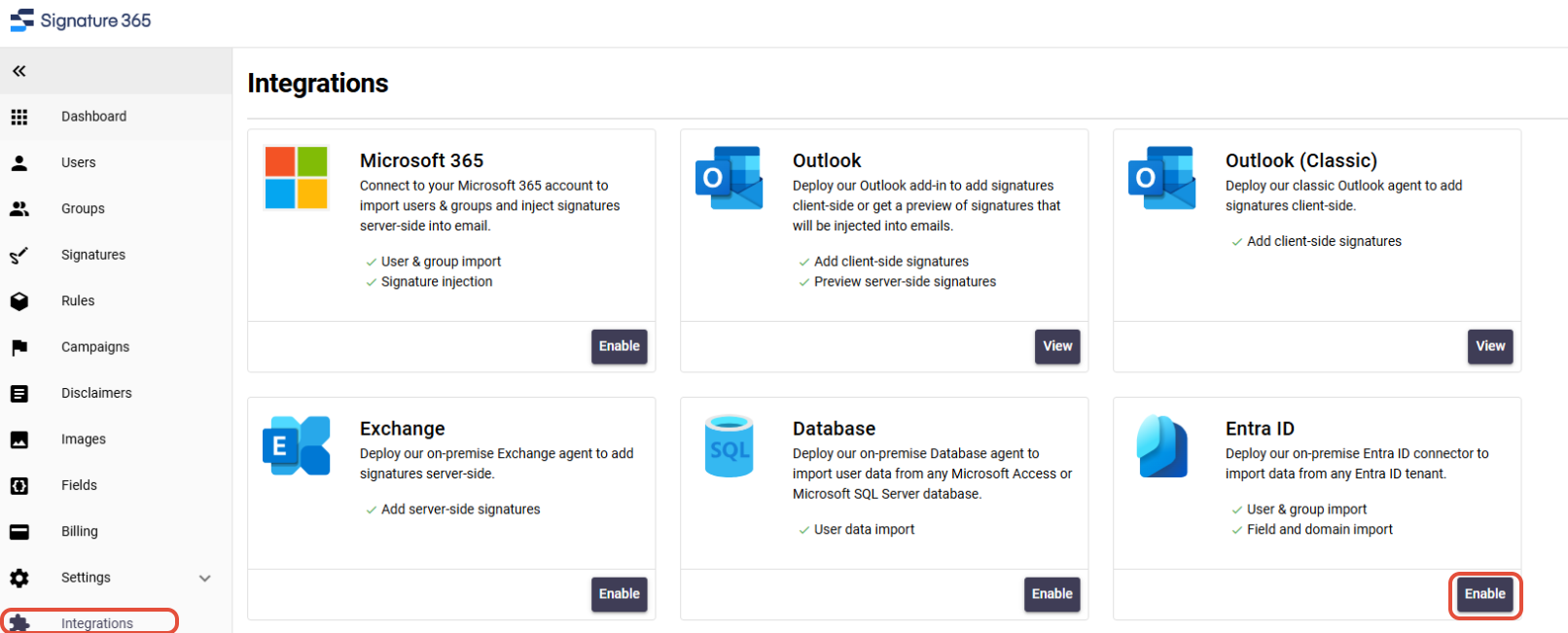Click 'Add server-side signatures' text
Image resolution: width=1568 pixels, height=633 pixels.
[461, 510]
